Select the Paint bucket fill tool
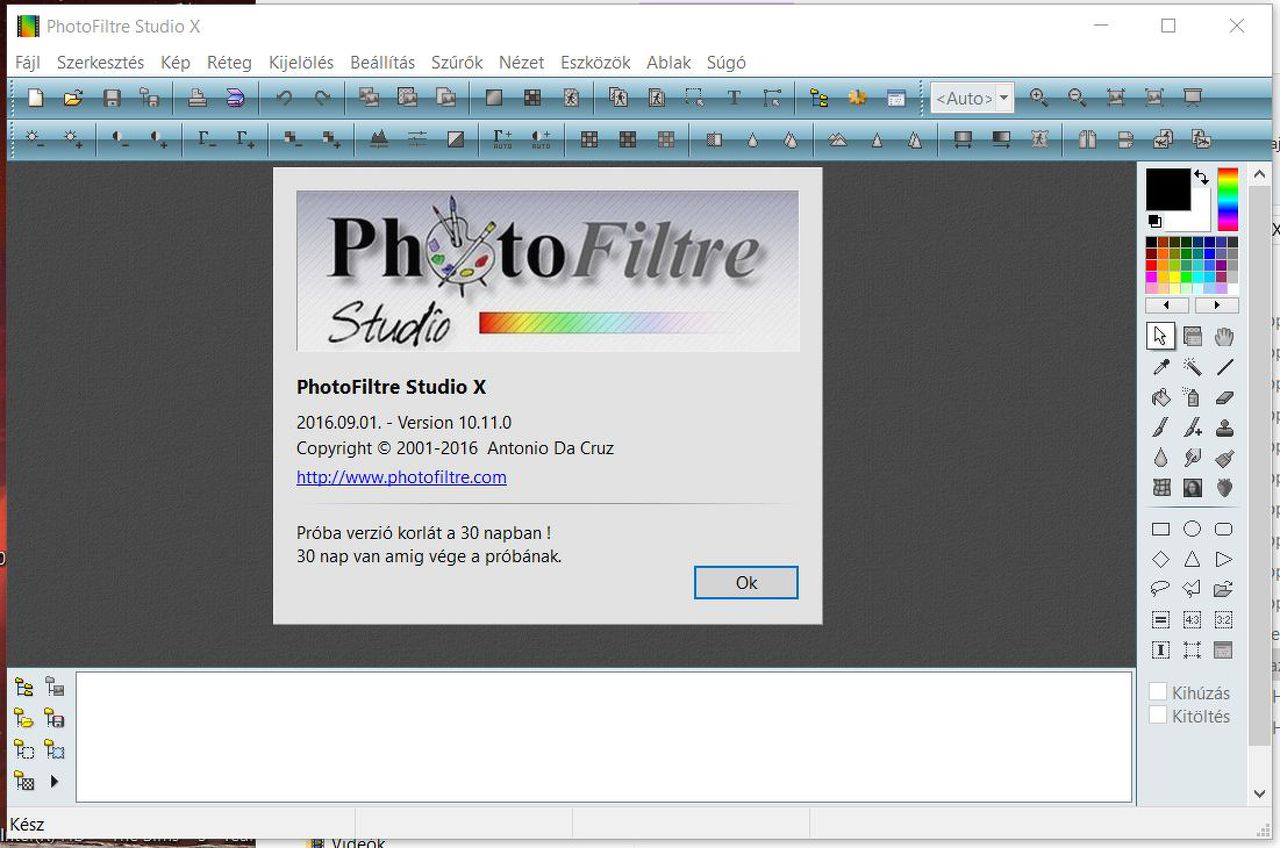 point(1161,398)
